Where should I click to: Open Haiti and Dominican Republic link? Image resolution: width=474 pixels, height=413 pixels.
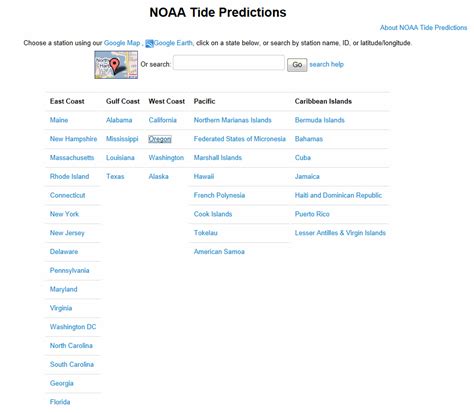click(338, 195)
